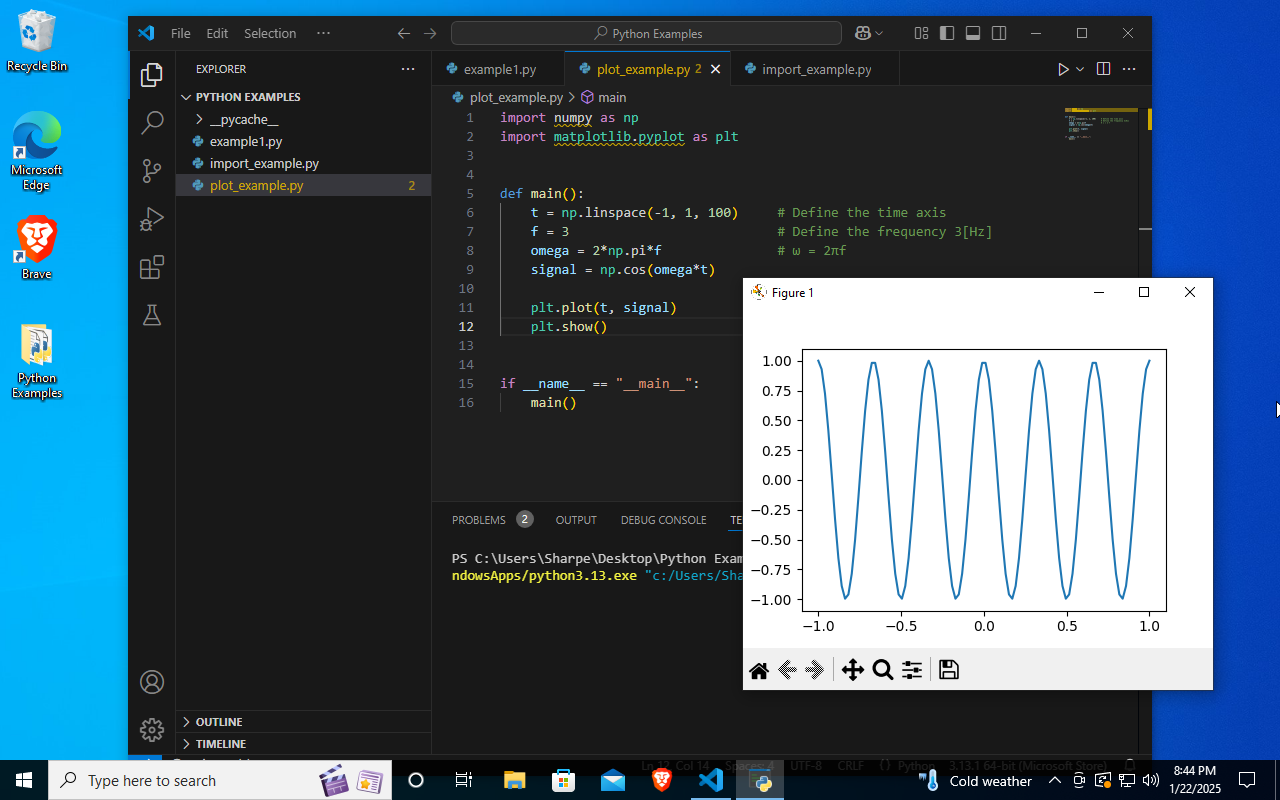This screenshot has width=1280, height=800.
Task: Open the Search view in activity bar
Action: coord(152,123)
